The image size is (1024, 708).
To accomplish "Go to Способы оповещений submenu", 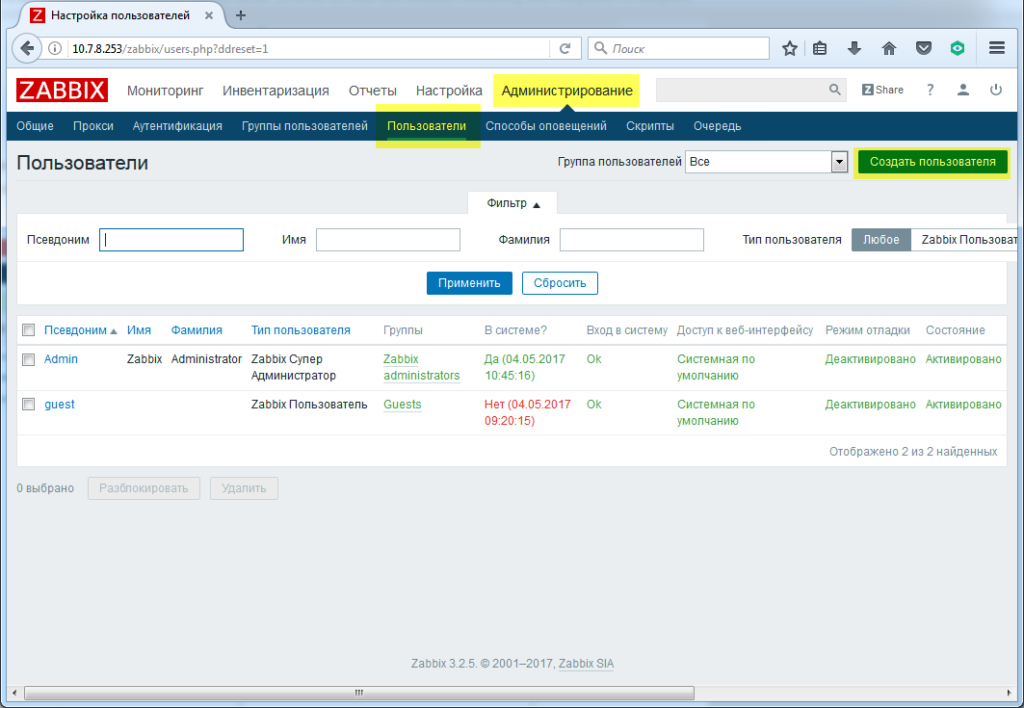I will pyautogui.click(x=546, y=126).
